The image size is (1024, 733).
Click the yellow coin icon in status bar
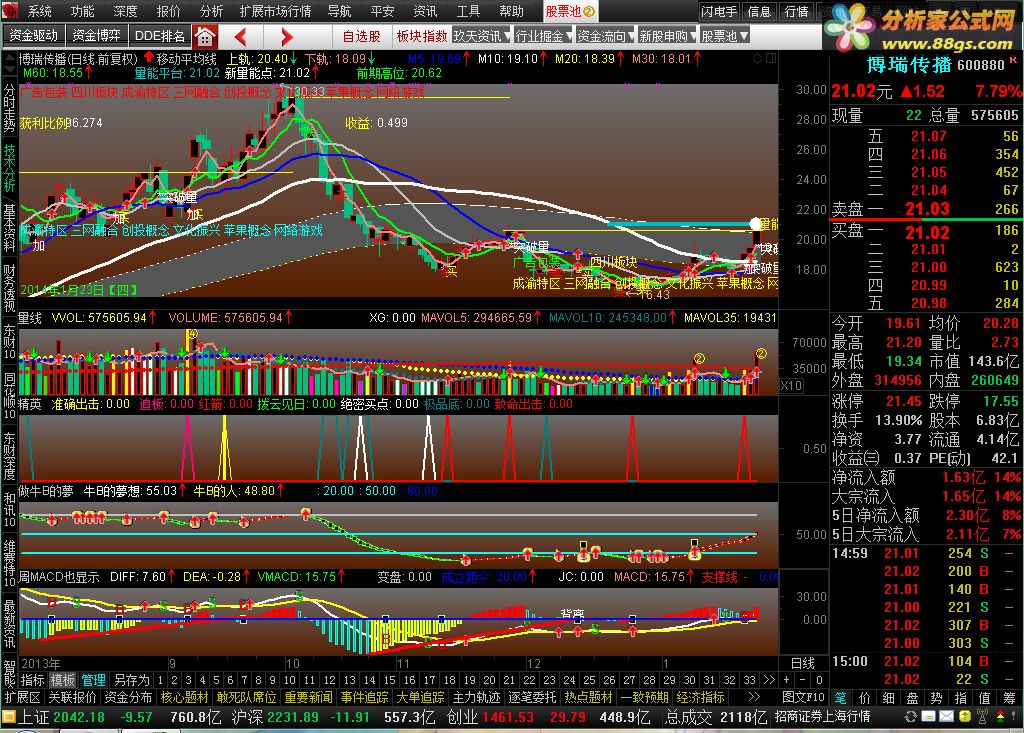coord(965,717)
